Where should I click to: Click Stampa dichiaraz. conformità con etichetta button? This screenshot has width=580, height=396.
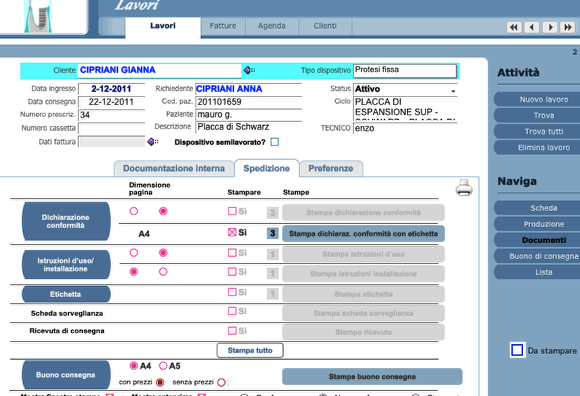(x=363, y=234)
